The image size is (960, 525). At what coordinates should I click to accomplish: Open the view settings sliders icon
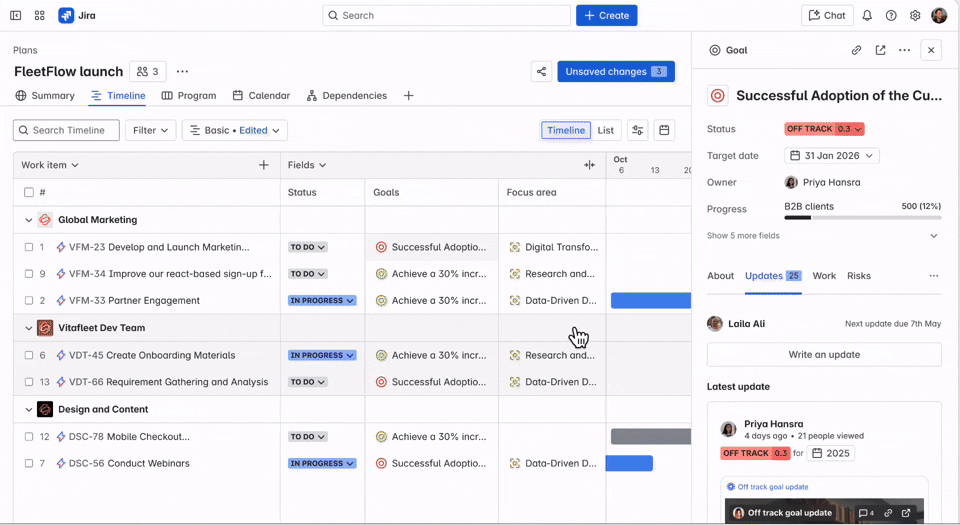[637, 130]
